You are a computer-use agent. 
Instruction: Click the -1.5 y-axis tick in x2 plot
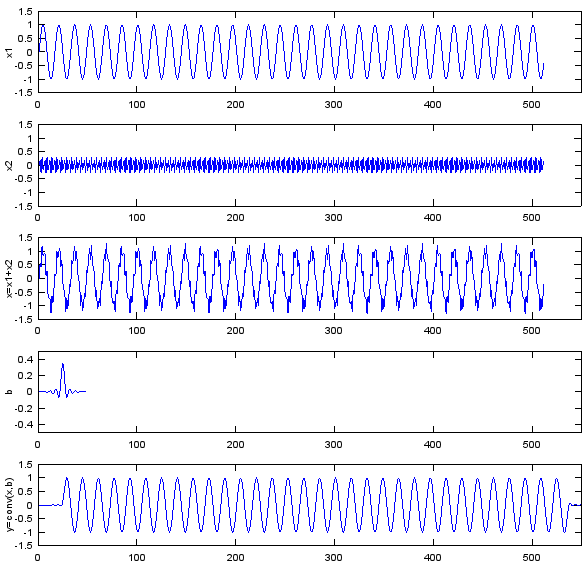tap(24, 206)
